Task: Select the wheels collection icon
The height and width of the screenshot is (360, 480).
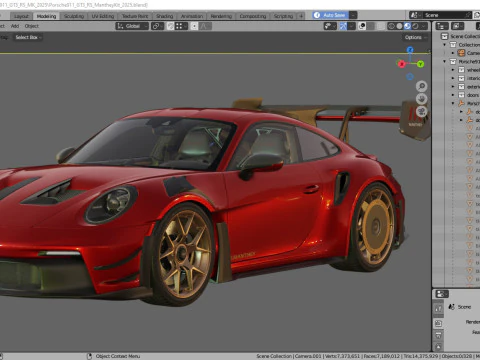Action: (461, 70)
